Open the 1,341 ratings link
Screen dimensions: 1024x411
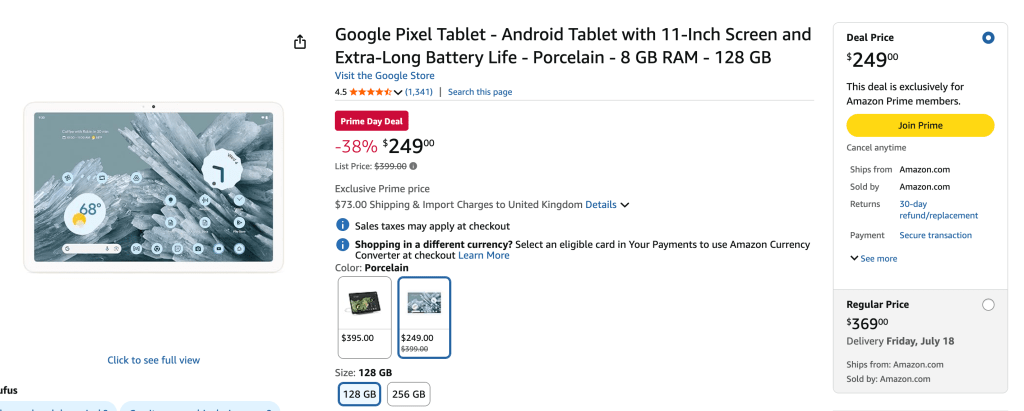419,92
